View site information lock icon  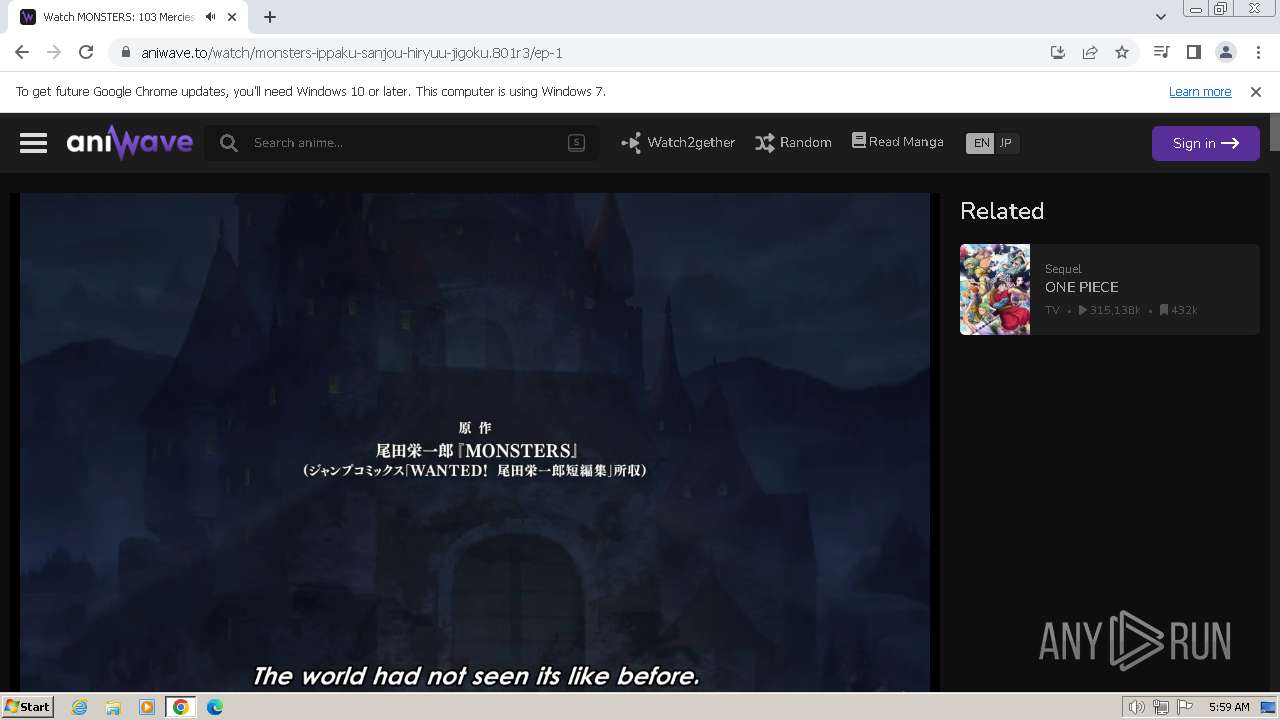click(x=125, y=52)
